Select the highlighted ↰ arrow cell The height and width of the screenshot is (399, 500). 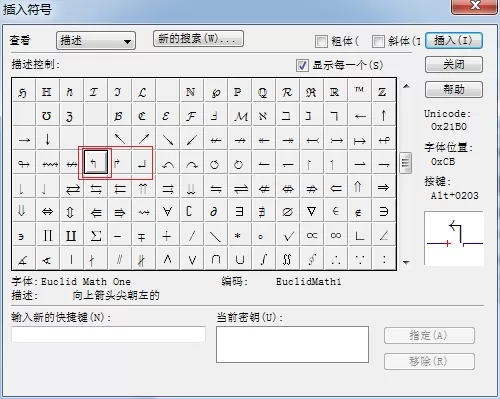pos(96,162)
